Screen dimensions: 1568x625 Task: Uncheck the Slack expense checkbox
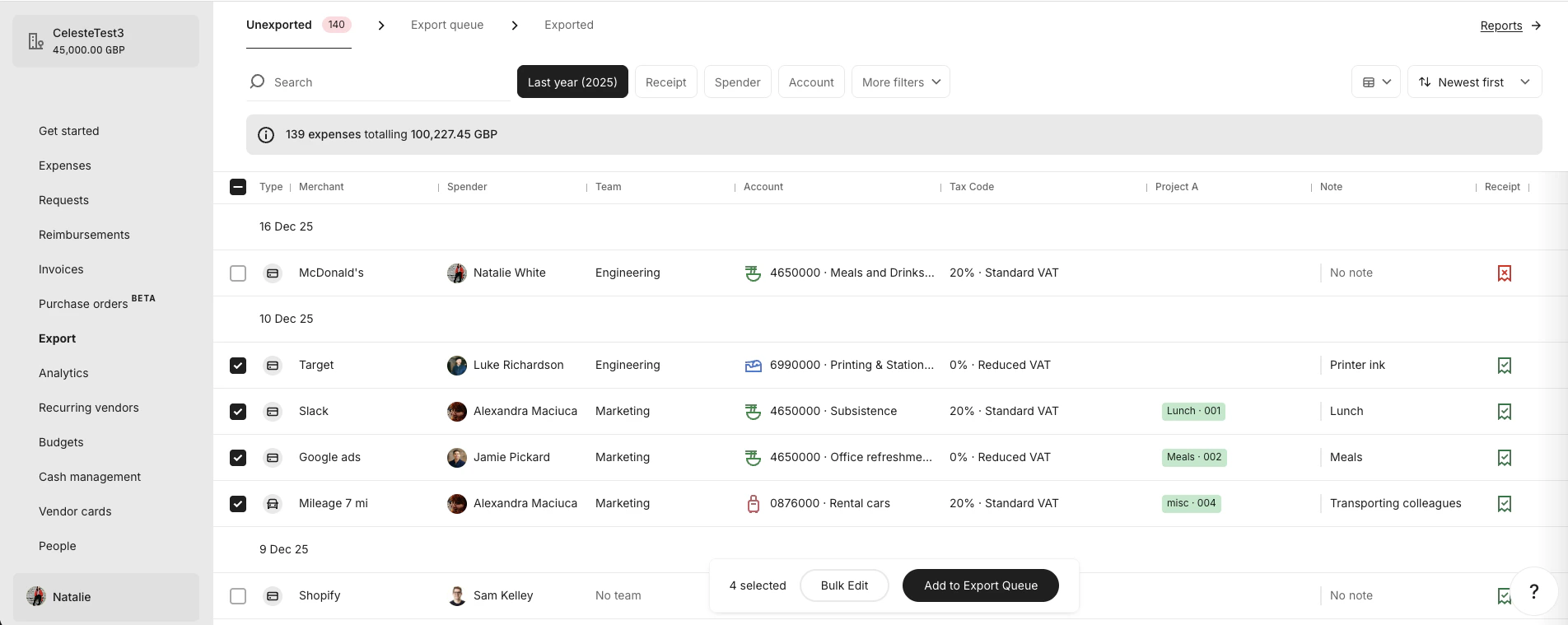point(238,412)
